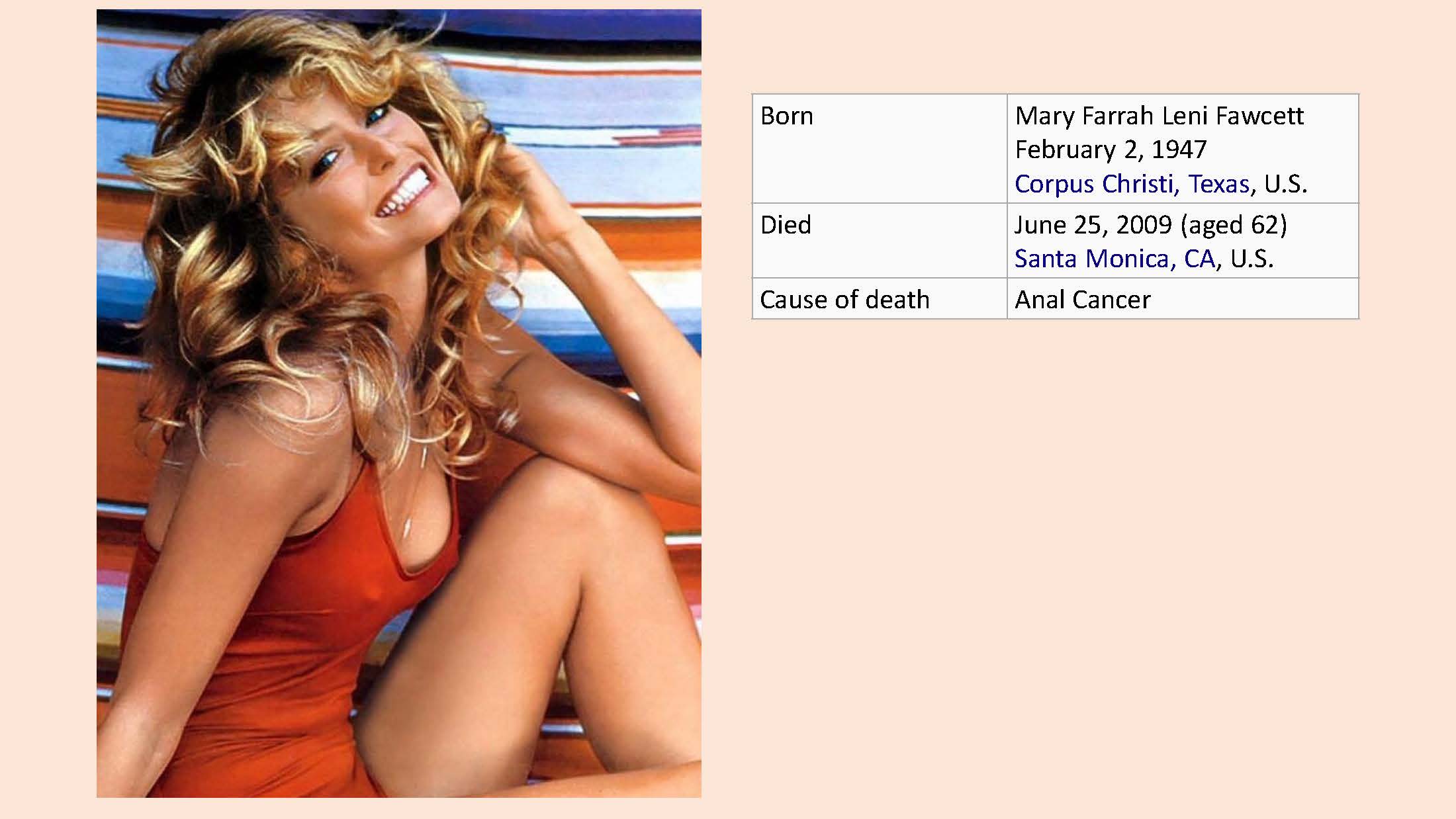Click U.S. text after Santa Monica, CA
The width and height of the screenshot is (1456, 819).
1251,259
